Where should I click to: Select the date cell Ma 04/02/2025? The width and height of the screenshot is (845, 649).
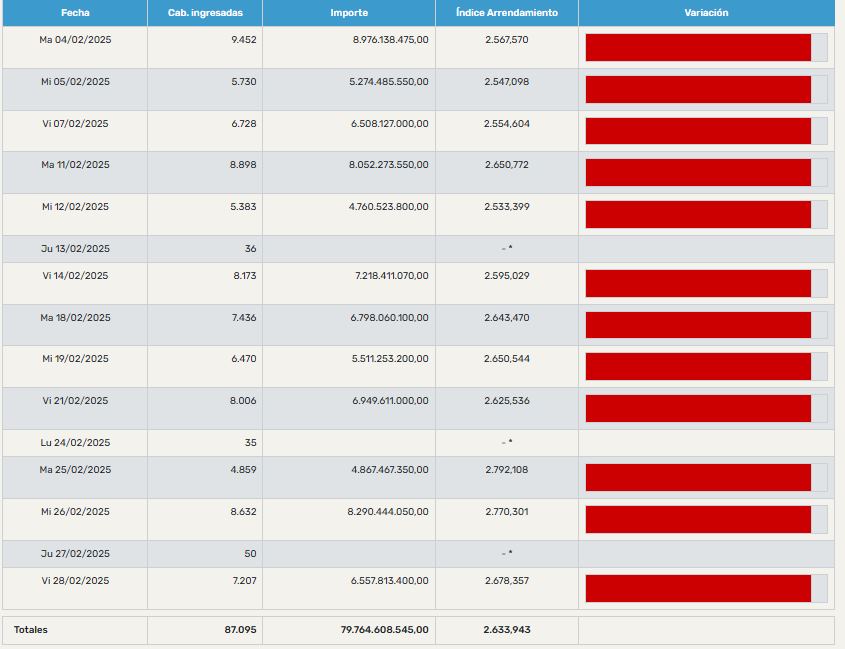coord(75,39)
